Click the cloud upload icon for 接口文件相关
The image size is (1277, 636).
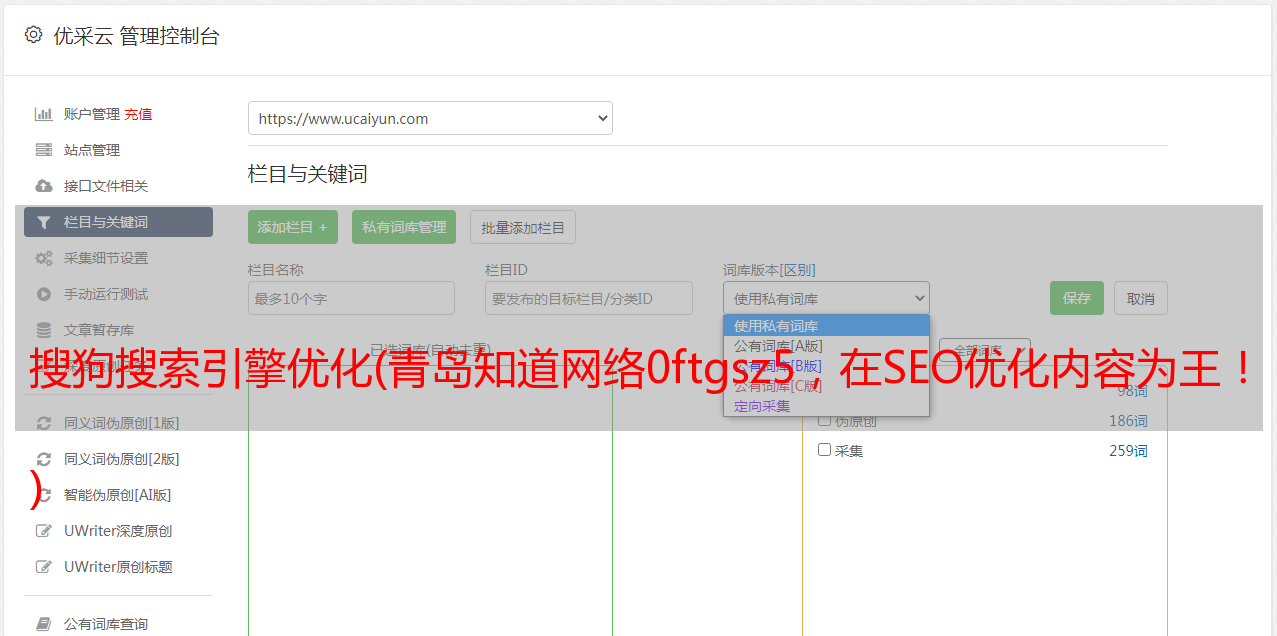click(x=44, y=186)
